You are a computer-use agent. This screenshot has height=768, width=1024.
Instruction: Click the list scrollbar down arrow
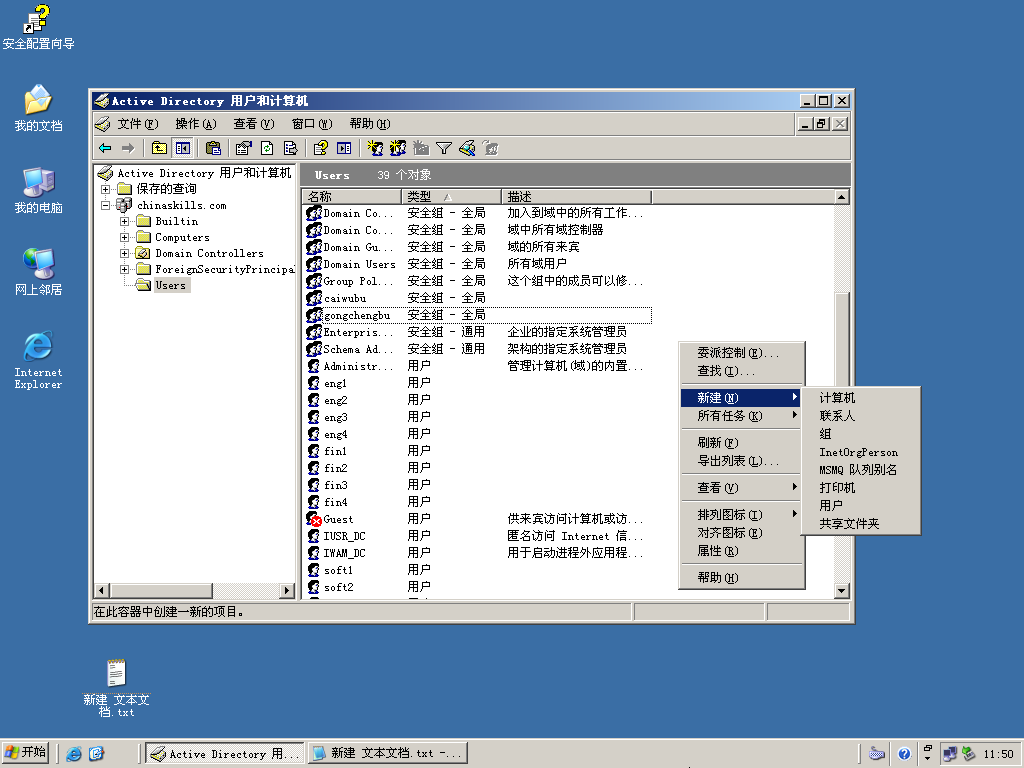842,591
